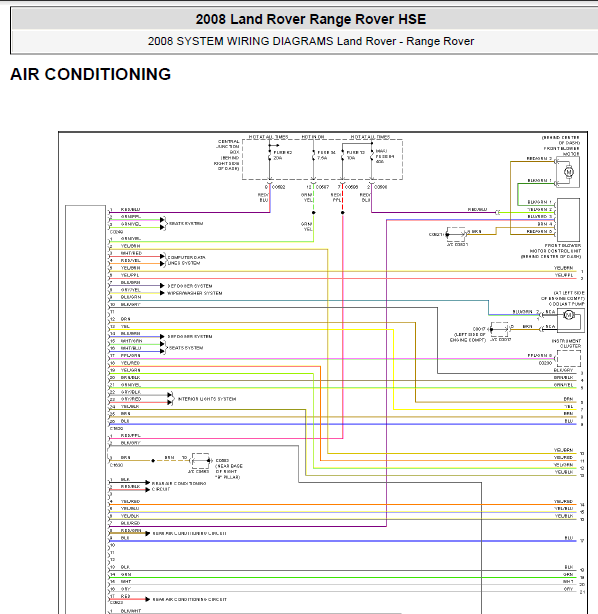Click the interior lights system arrow at pin 22
Image resolution: width=598 pixels, height=614 pixels.
pos(170,395)
